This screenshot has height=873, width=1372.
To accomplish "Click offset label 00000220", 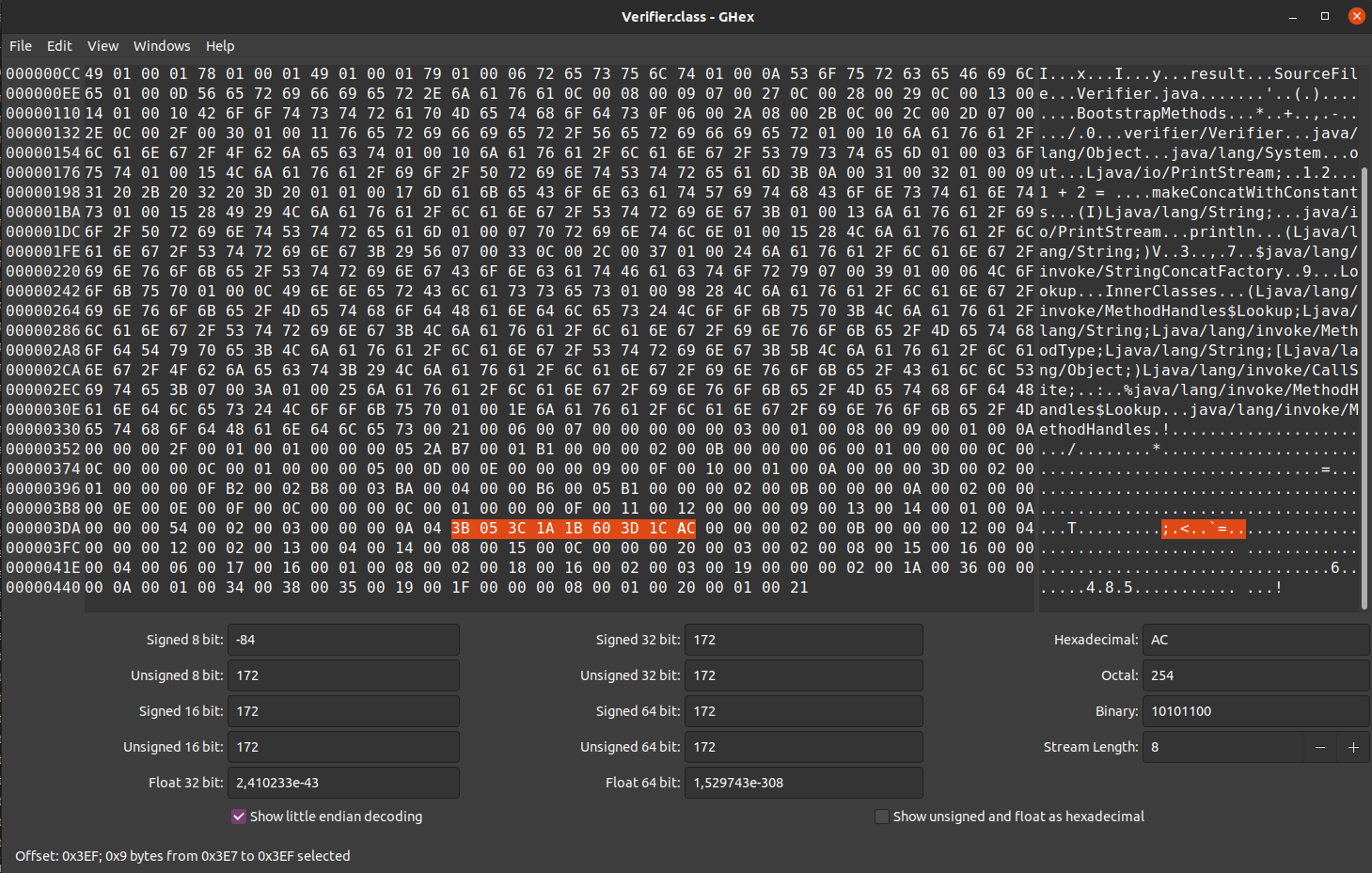I will click(43, 271).
